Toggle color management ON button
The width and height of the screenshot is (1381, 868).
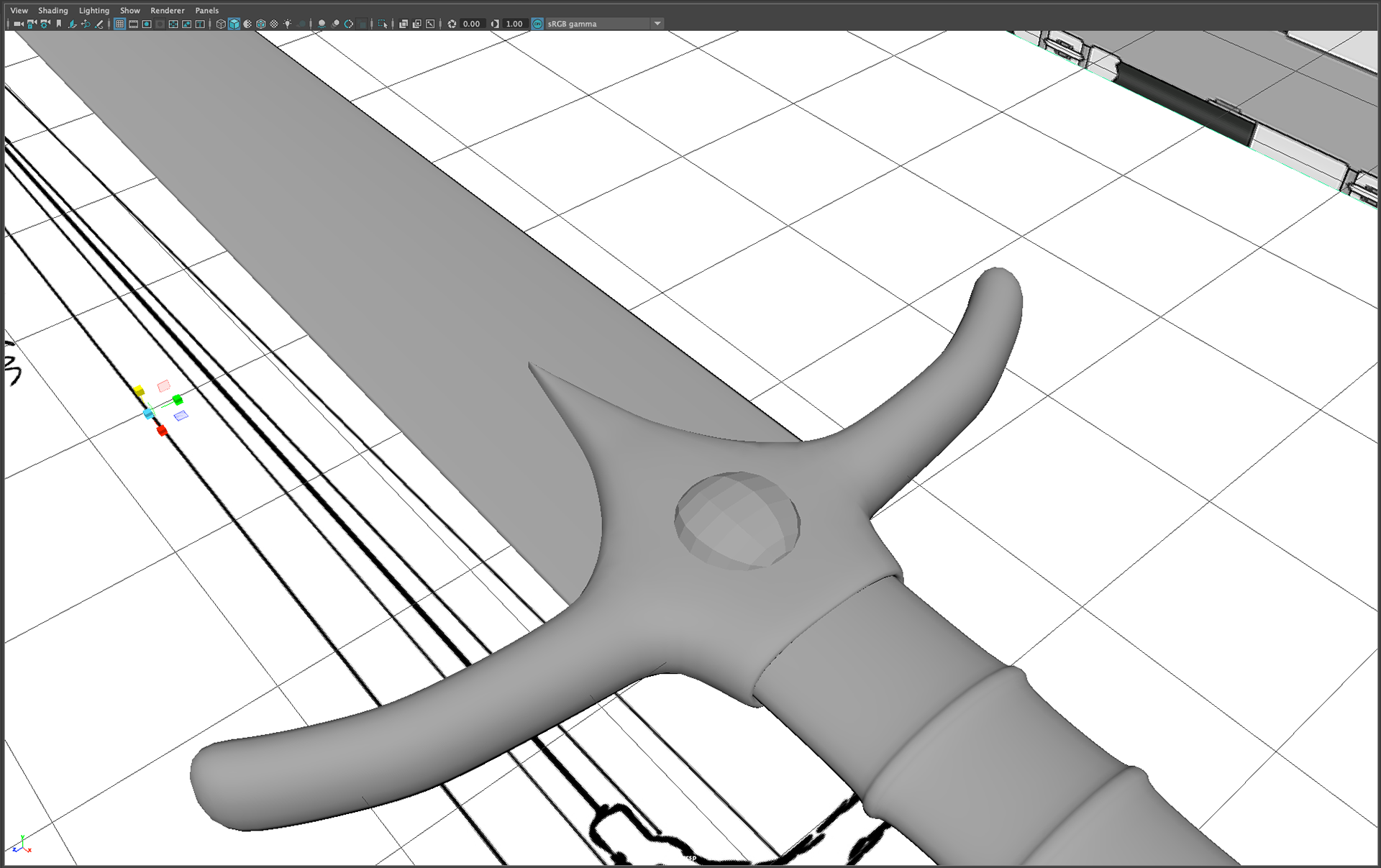[537, 24]
